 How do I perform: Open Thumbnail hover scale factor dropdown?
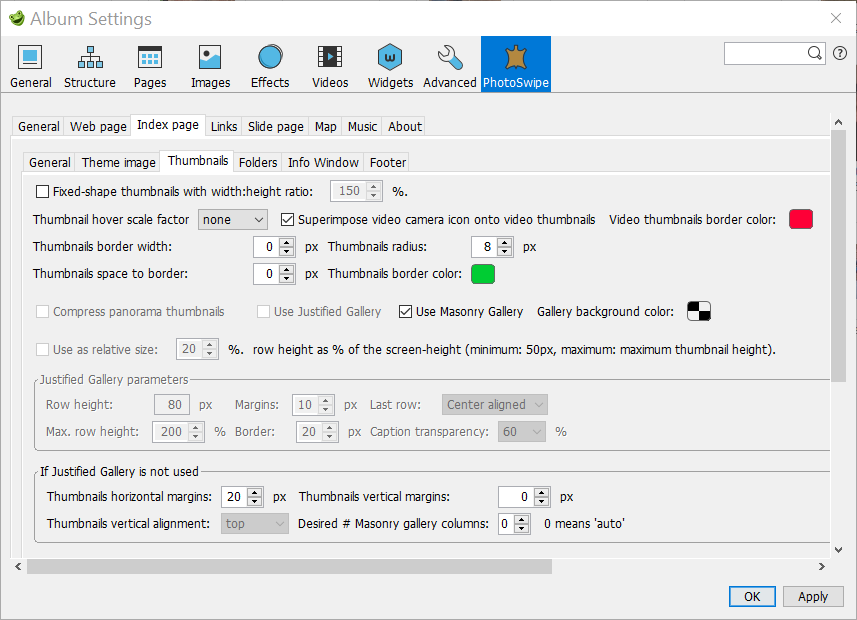[232, 219]
